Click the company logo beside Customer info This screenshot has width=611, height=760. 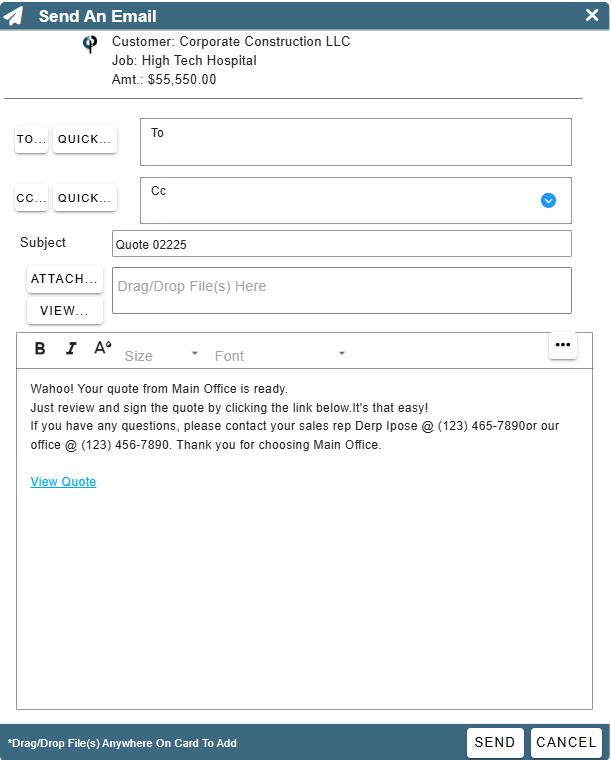click(x=90, y=44)
